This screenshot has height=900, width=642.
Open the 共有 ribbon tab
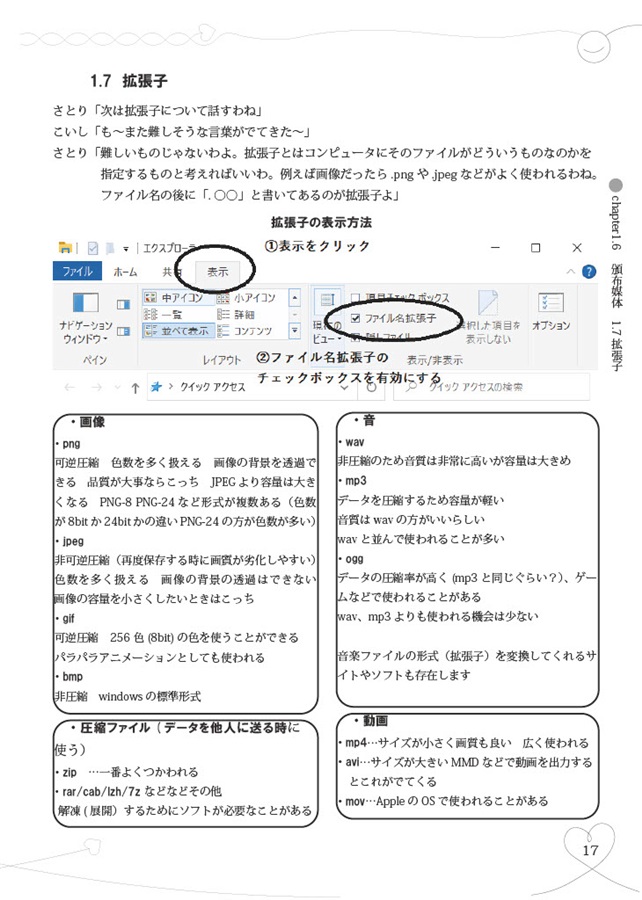[x=170, y=272]
